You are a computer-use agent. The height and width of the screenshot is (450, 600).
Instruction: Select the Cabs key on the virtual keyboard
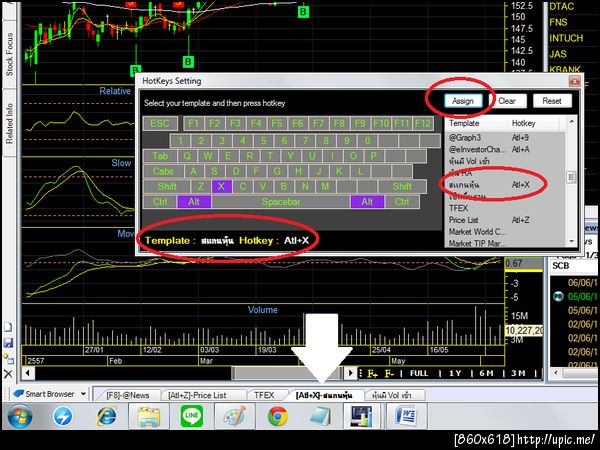(163, 171)
